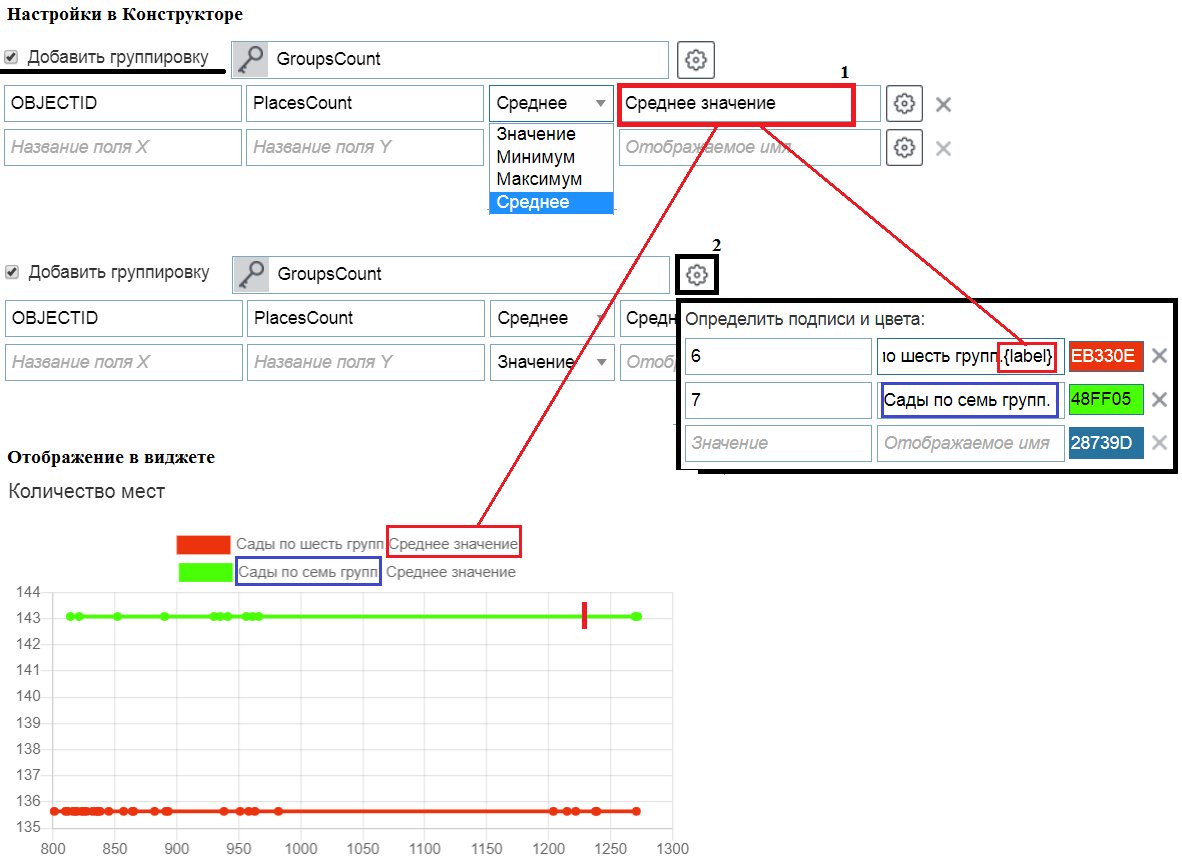Screen dimensions: 1182x861
Task: Open gear settings of the topmost GroupsCount field
Action: tap(696, 60)
